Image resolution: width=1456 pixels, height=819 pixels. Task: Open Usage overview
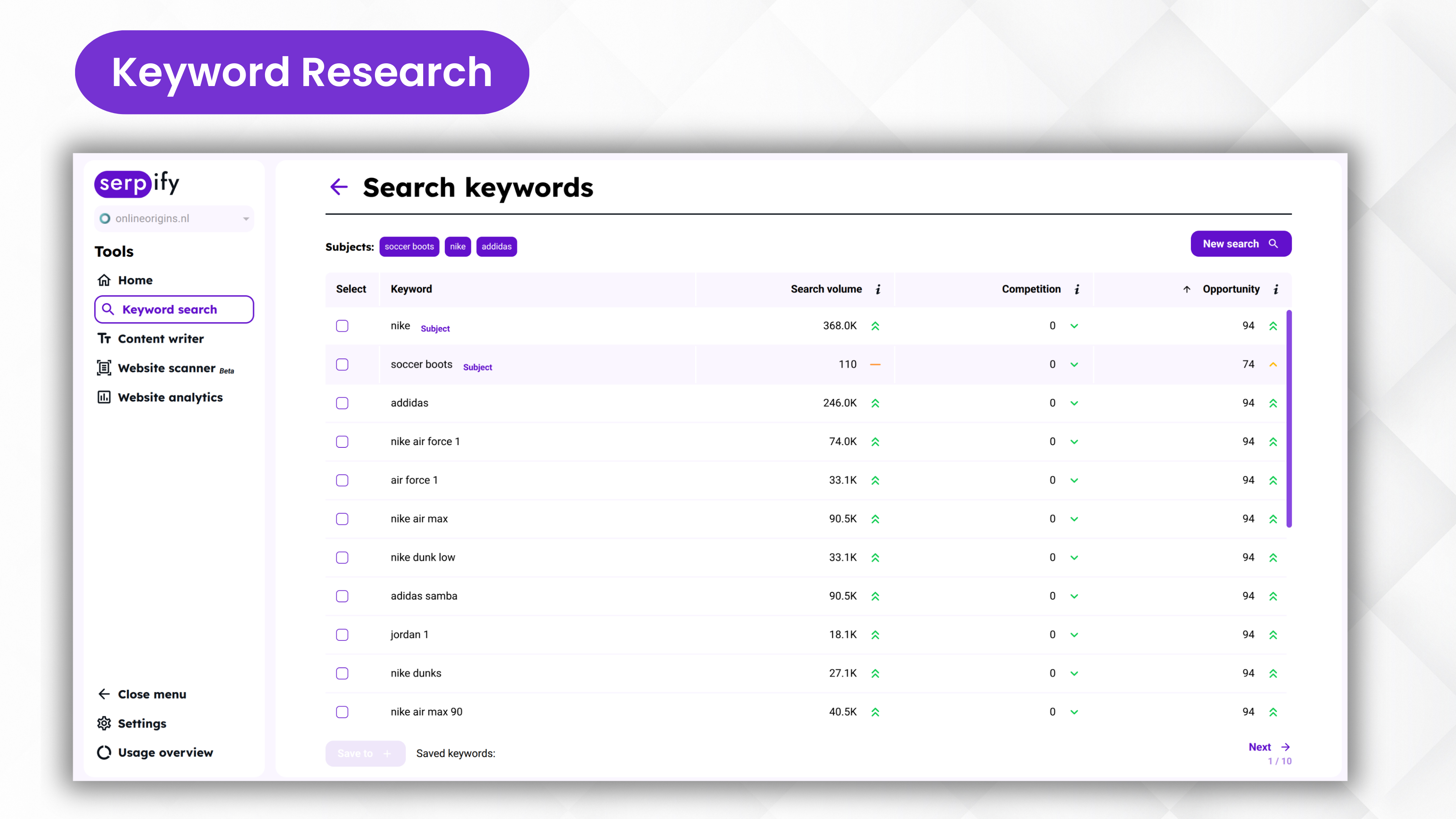pos(155,753)
